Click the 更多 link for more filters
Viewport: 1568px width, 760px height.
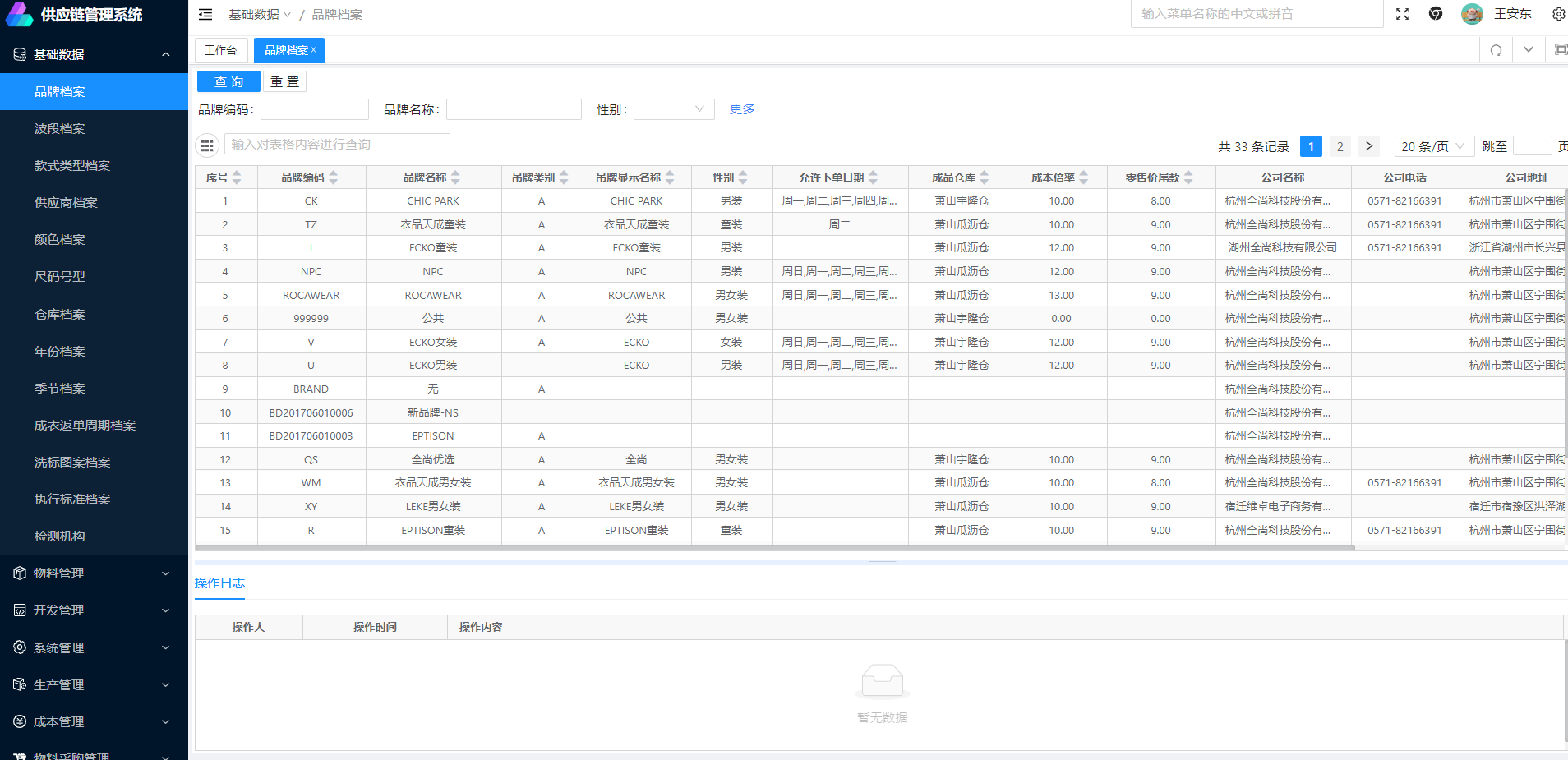[x=741, y=109]
